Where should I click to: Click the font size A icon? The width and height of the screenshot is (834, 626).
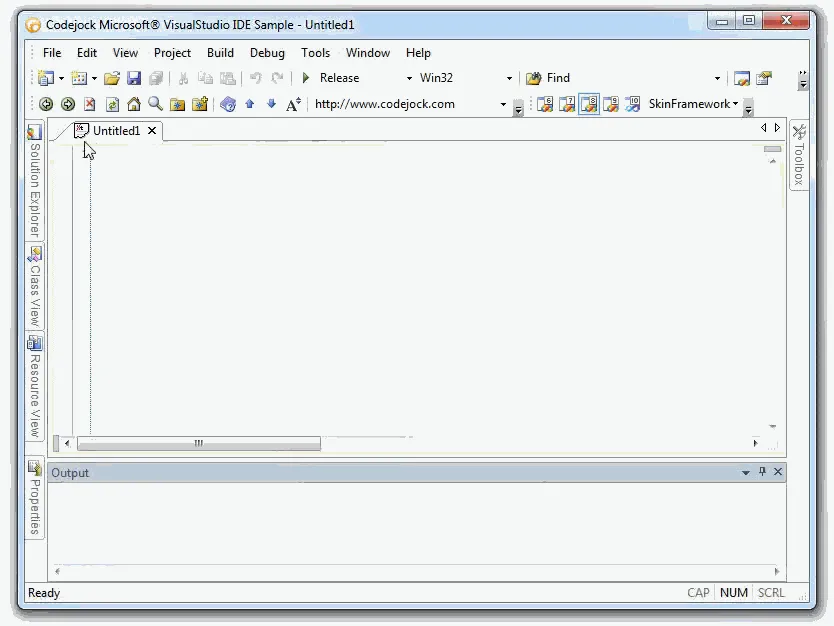click(x=294, y=104)
